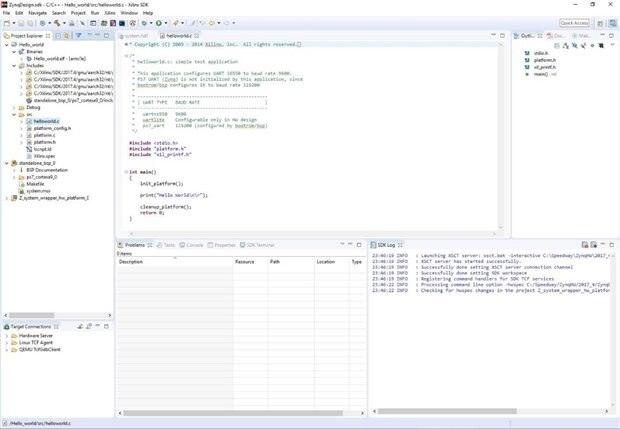The height and width of the screenshot is (429, 620).
Task: Click the green Run button in toolbar
Action: tap(159, 22)
